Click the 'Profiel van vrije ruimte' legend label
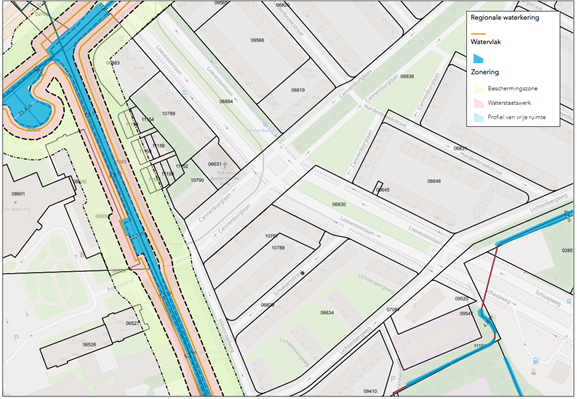Viewport: 577px width, 399px height. coord(517,117)
